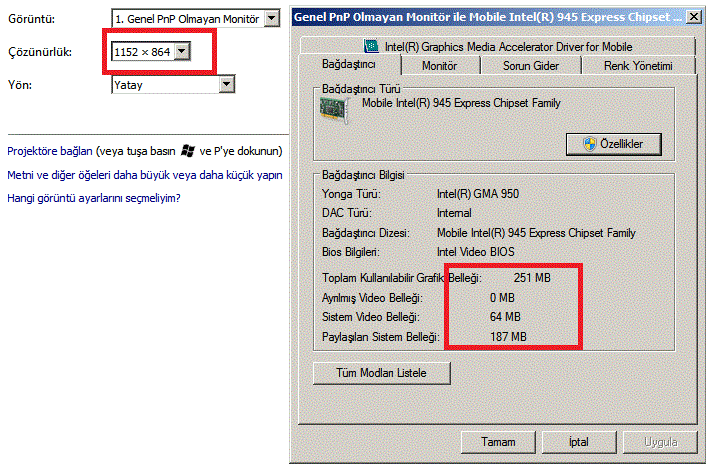This screenshot has width=706, height=464.
Task: Click the DAC type value Internal
Action: (454, 213)
